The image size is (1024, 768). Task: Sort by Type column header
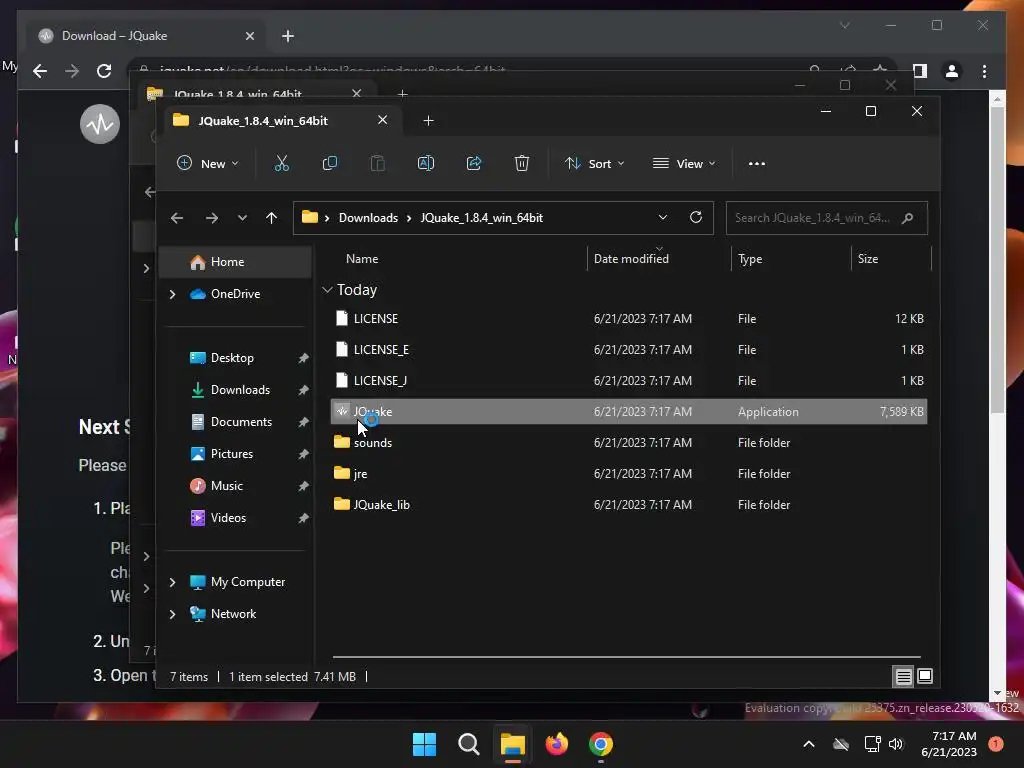(750, 259)
